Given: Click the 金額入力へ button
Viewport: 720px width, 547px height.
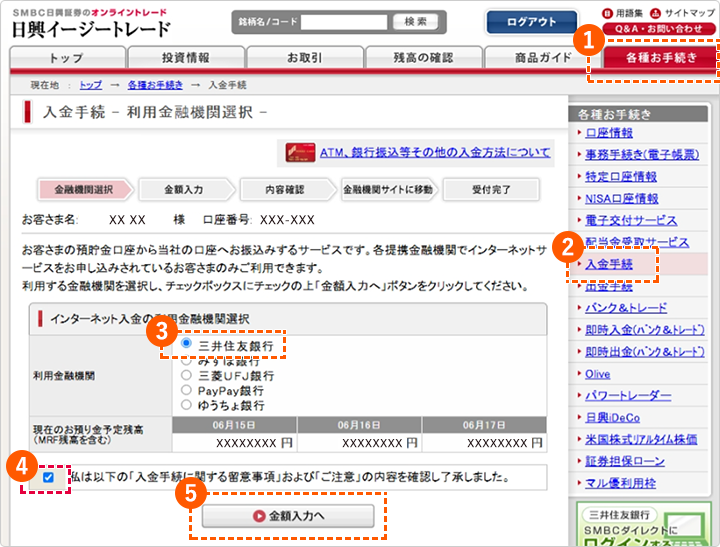Looking at the screenshot, I should (288, 516).
